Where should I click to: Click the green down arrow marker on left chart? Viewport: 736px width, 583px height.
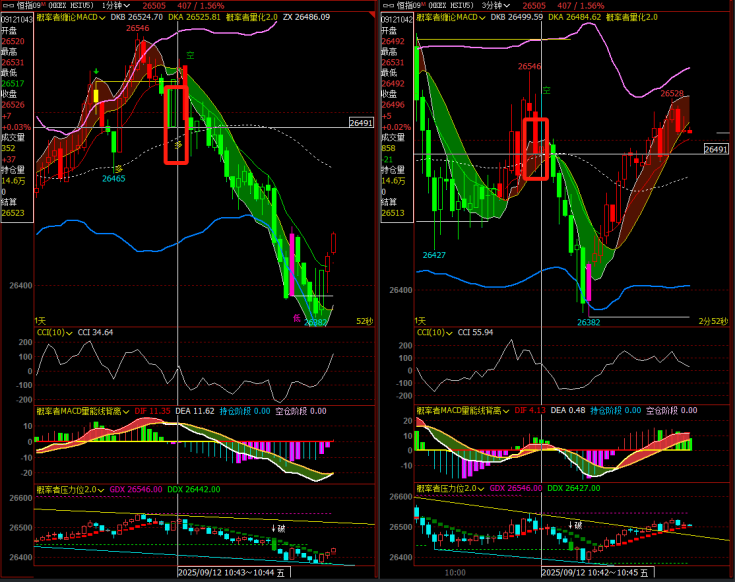tap(96, 73)
